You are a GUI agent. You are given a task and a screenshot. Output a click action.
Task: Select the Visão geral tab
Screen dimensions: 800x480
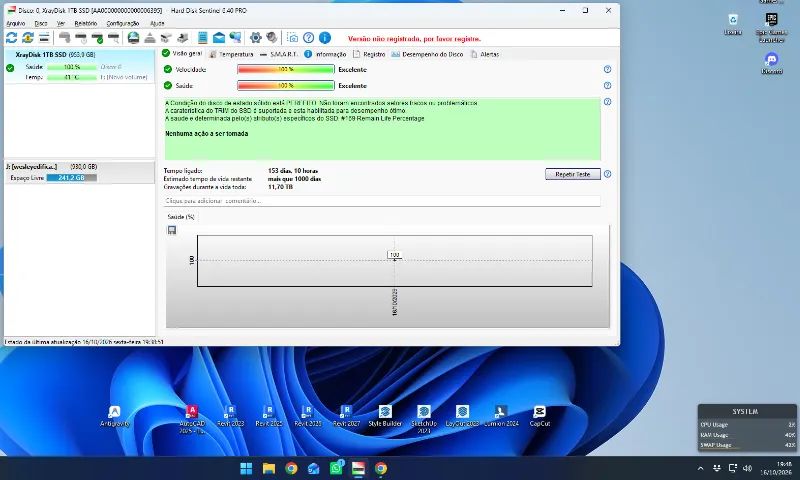pos(182,54)
